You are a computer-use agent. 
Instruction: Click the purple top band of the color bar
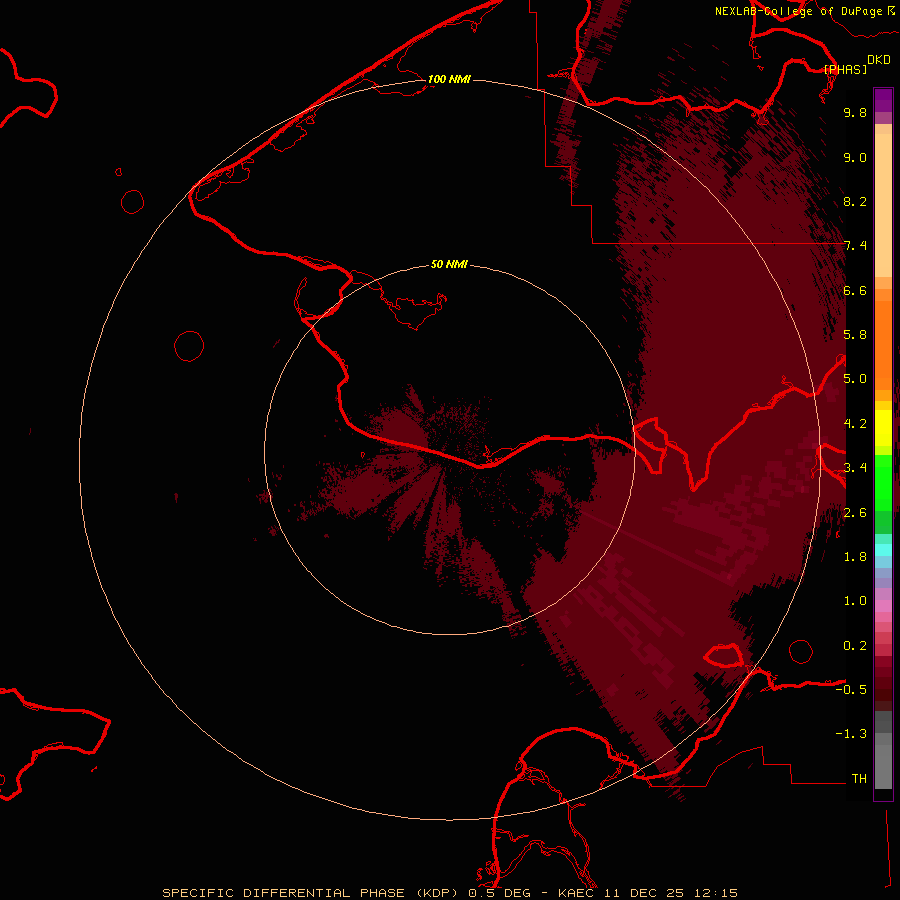pyautogui.click(x=883, y=100)
